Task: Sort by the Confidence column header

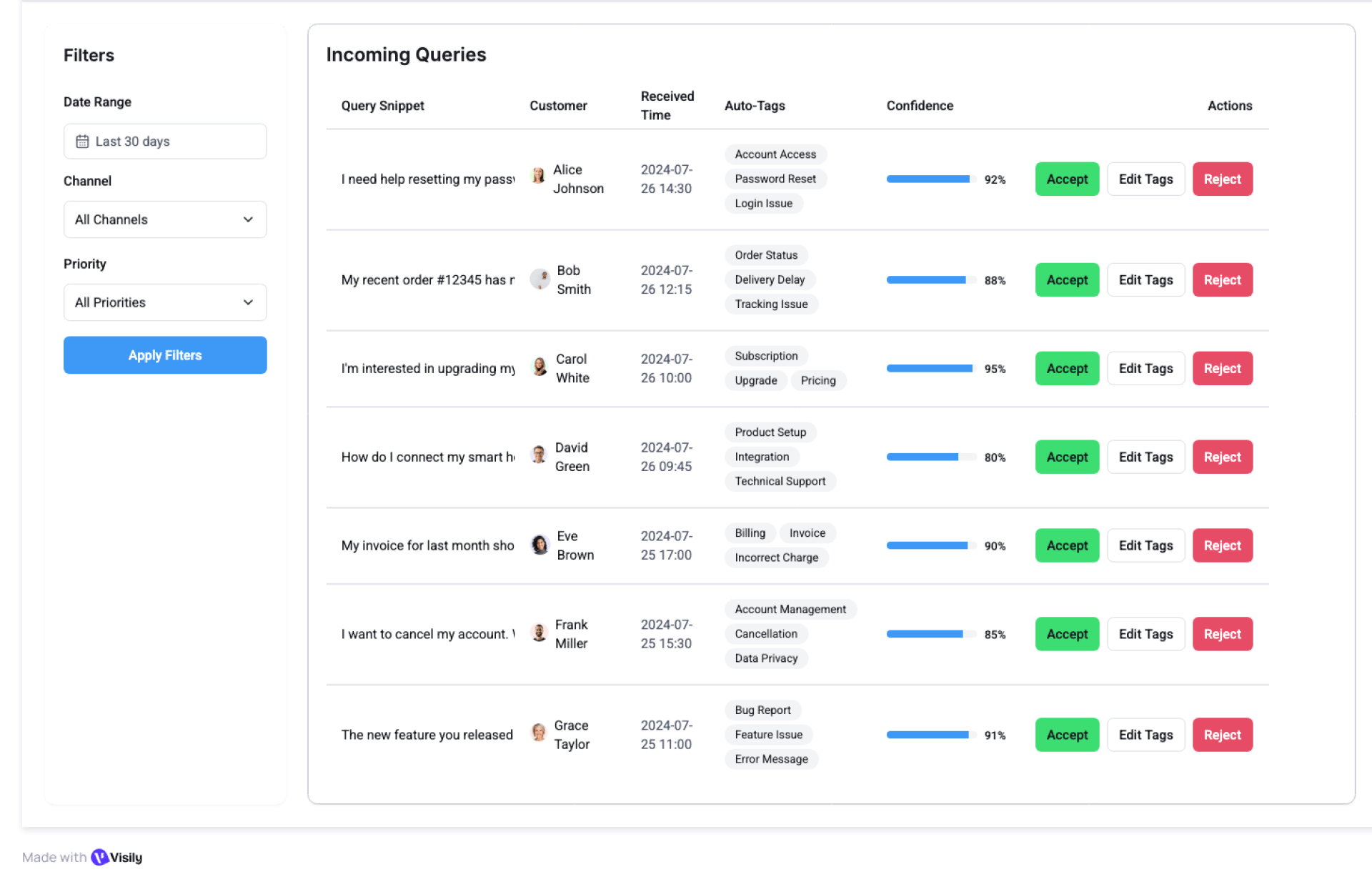Action: click(920, 106)
